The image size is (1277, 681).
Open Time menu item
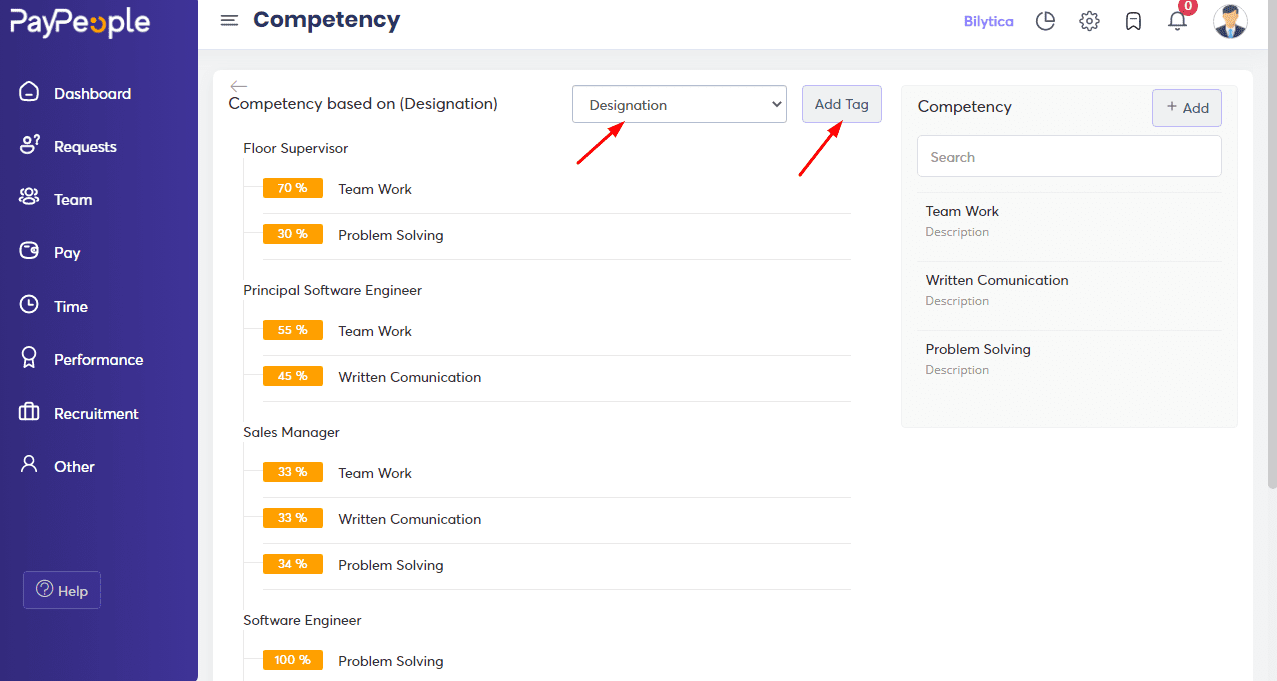point(71,307)
